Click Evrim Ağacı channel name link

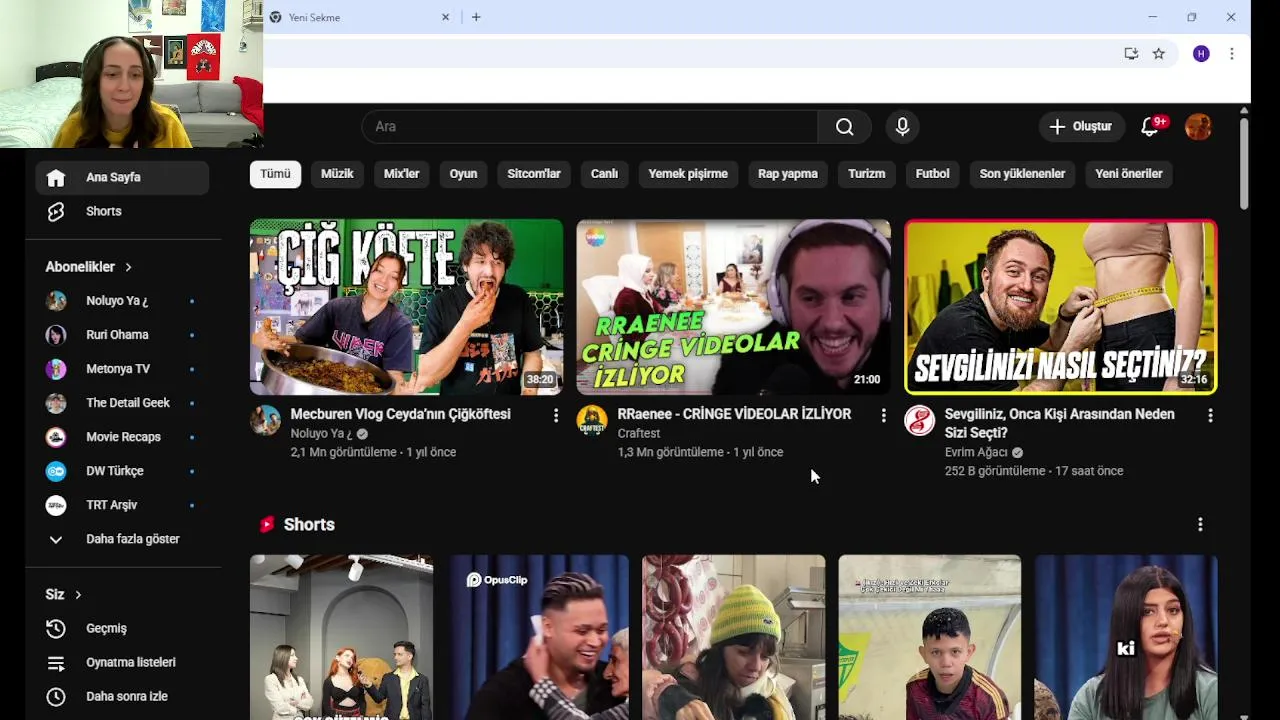coord(976,452)
